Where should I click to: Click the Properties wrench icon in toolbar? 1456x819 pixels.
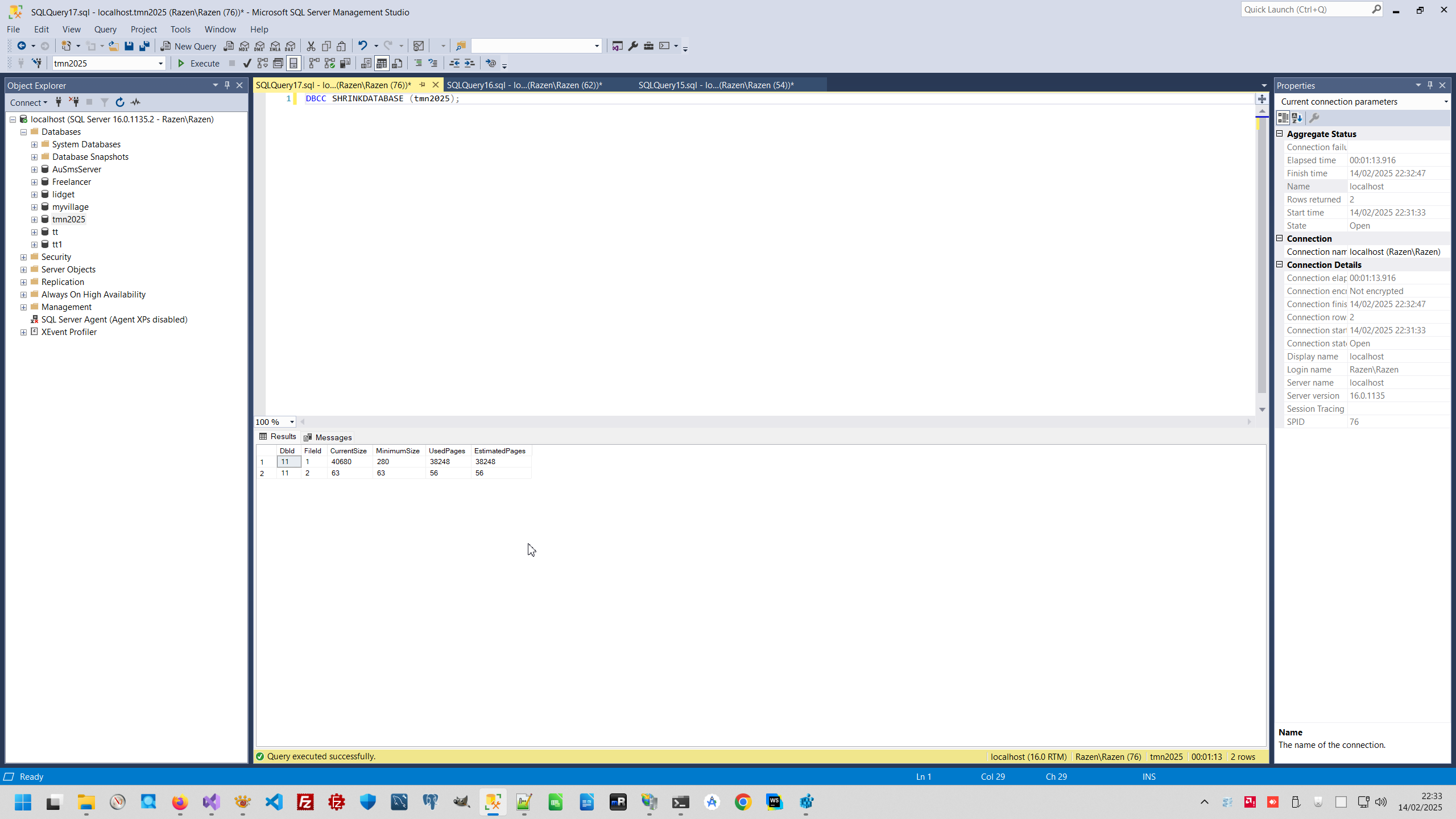633,46
